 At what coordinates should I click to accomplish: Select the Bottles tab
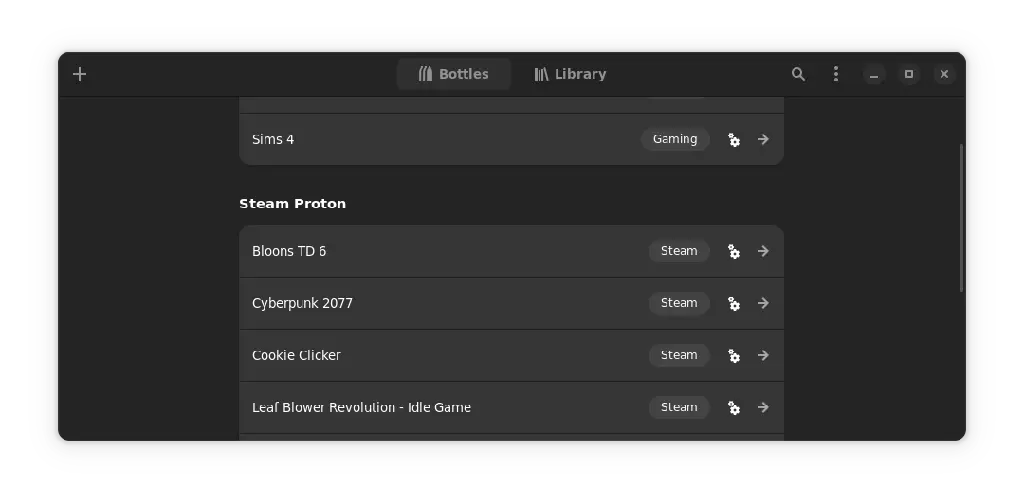[454, 74]
